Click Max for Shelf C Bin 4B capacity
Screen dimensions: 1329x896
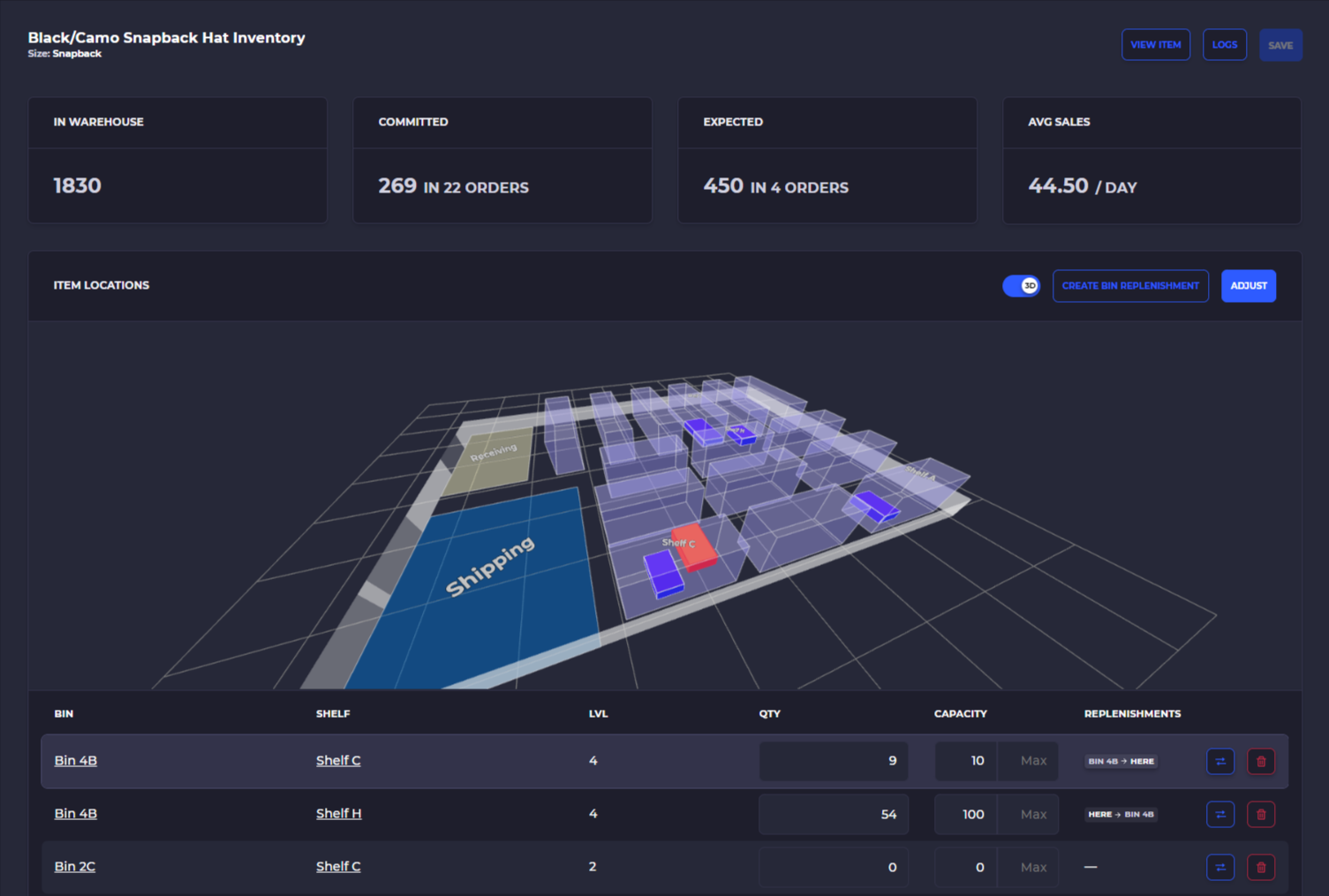(1033, 761)
